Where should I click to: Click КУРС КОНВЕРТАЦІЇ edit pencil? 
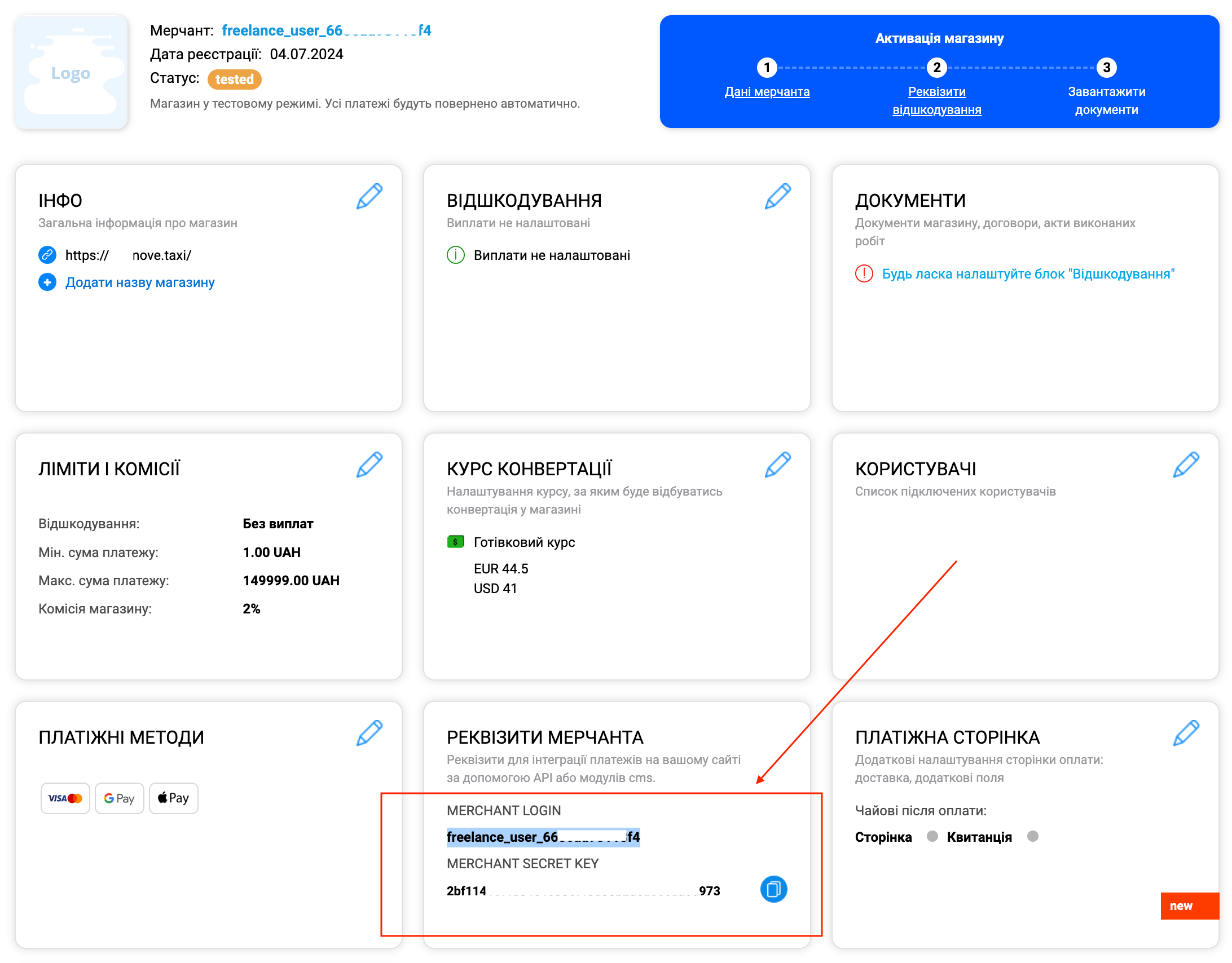[778, 465]
